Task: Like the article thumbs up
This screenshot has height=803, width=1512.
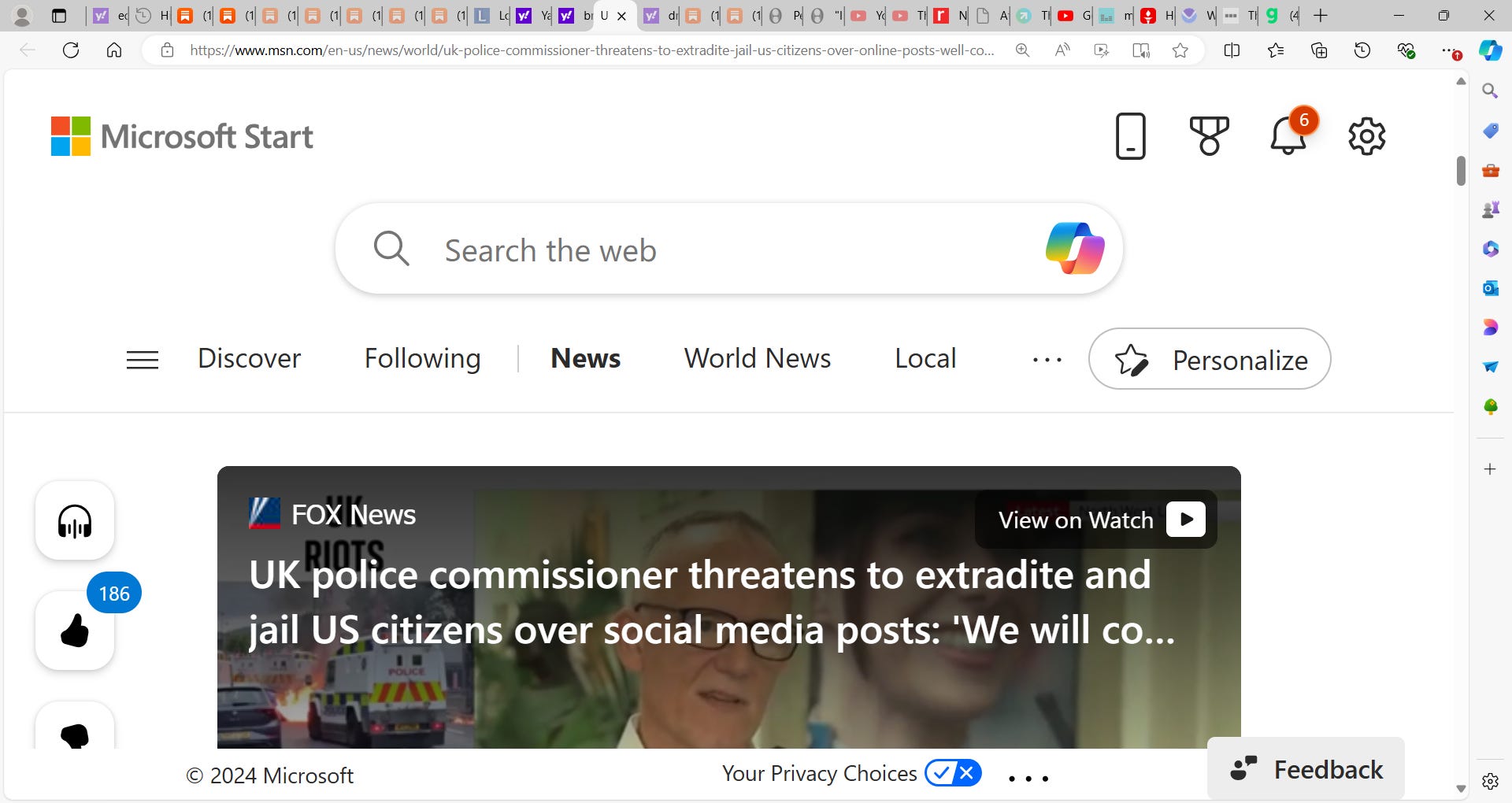Action: point(75,631)
